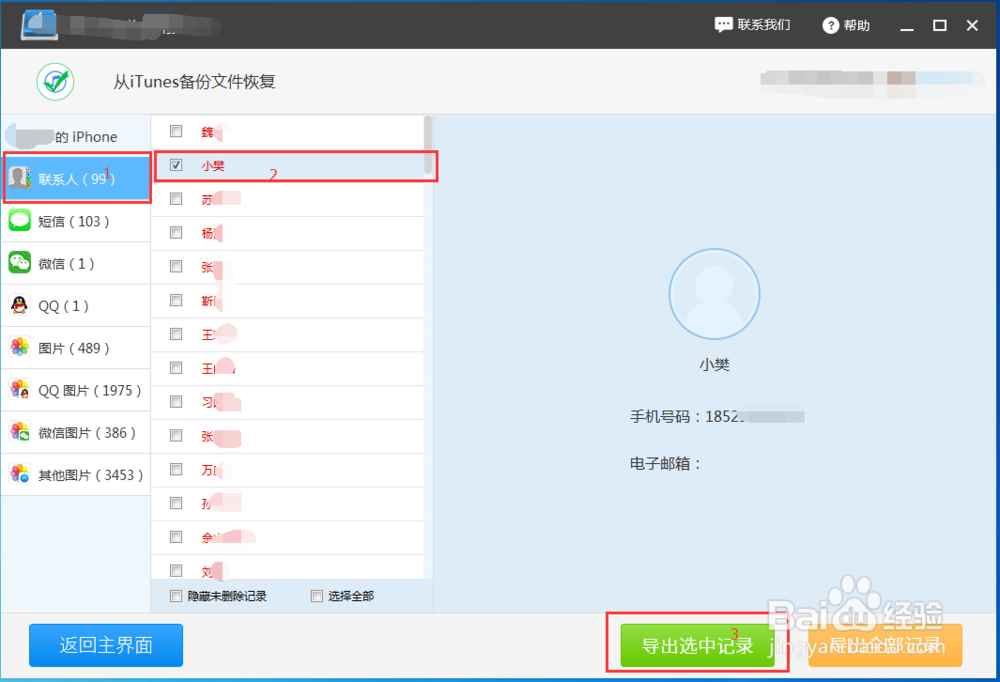1000x682 pixels.
Task: Click the 返回主界面 button
Action: 105,645
